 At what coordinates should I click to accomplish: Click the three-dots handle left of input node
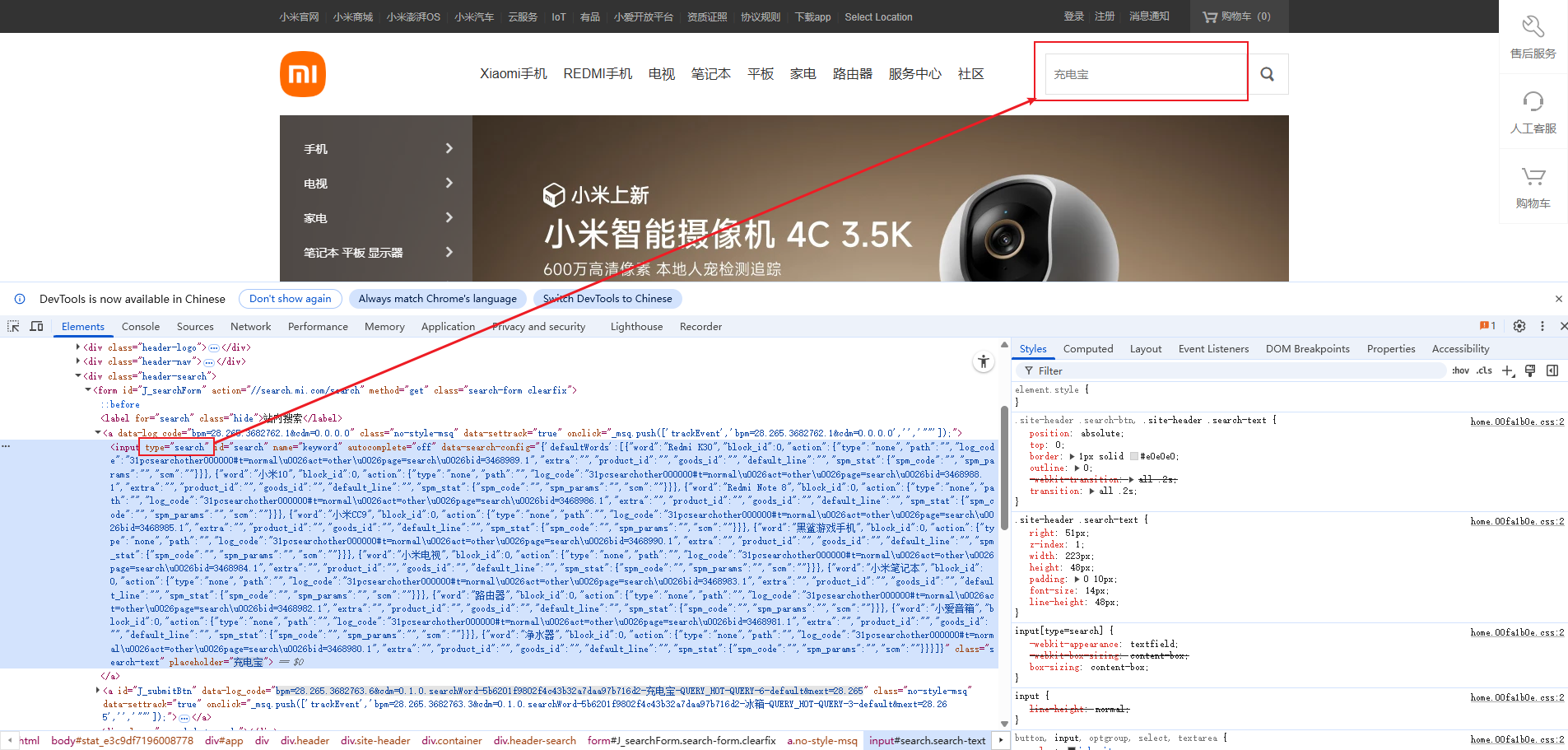click(6, 446)
